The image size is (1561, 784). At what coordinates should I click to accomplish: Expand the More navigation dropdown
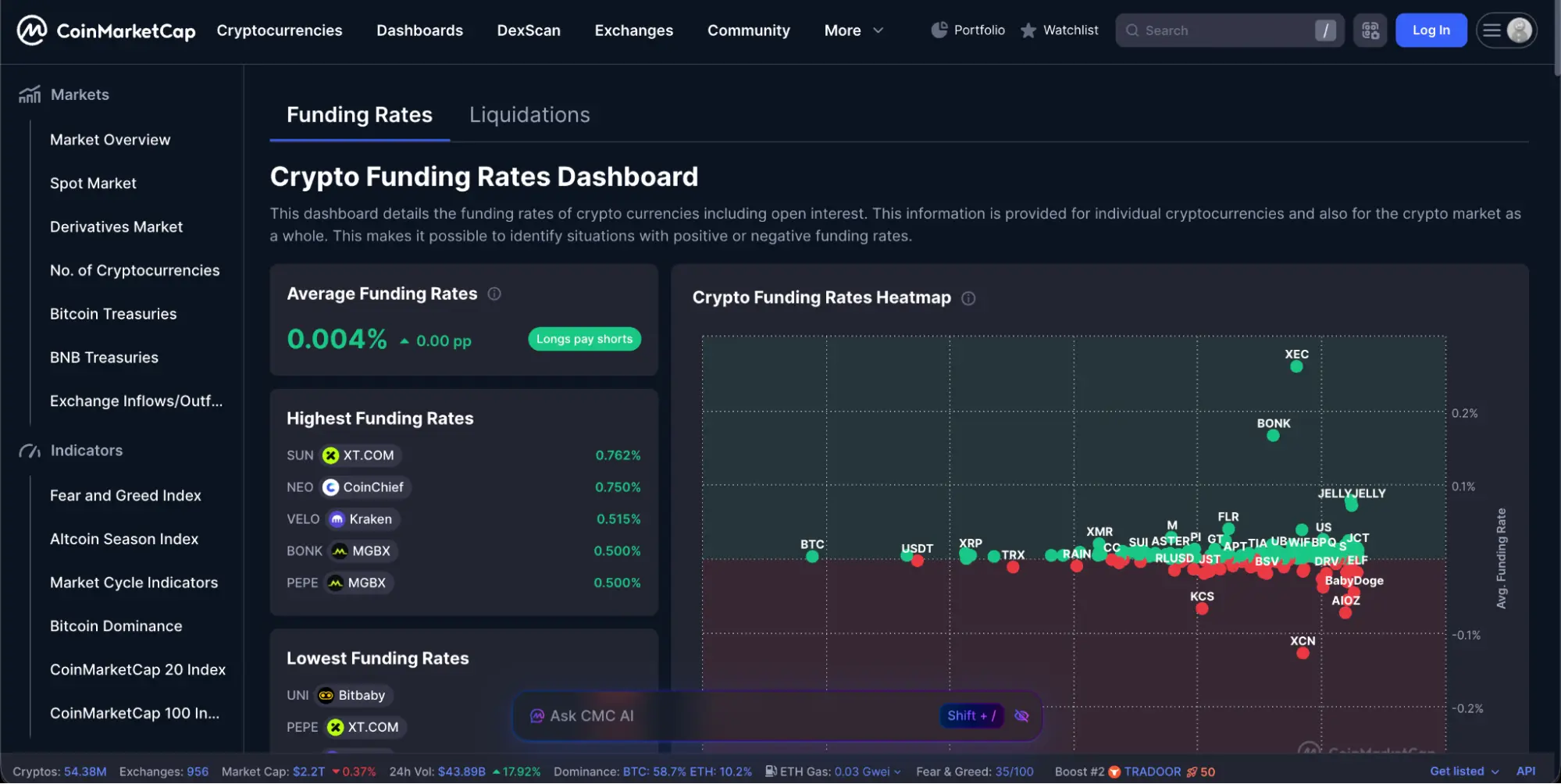coord(854,30)
